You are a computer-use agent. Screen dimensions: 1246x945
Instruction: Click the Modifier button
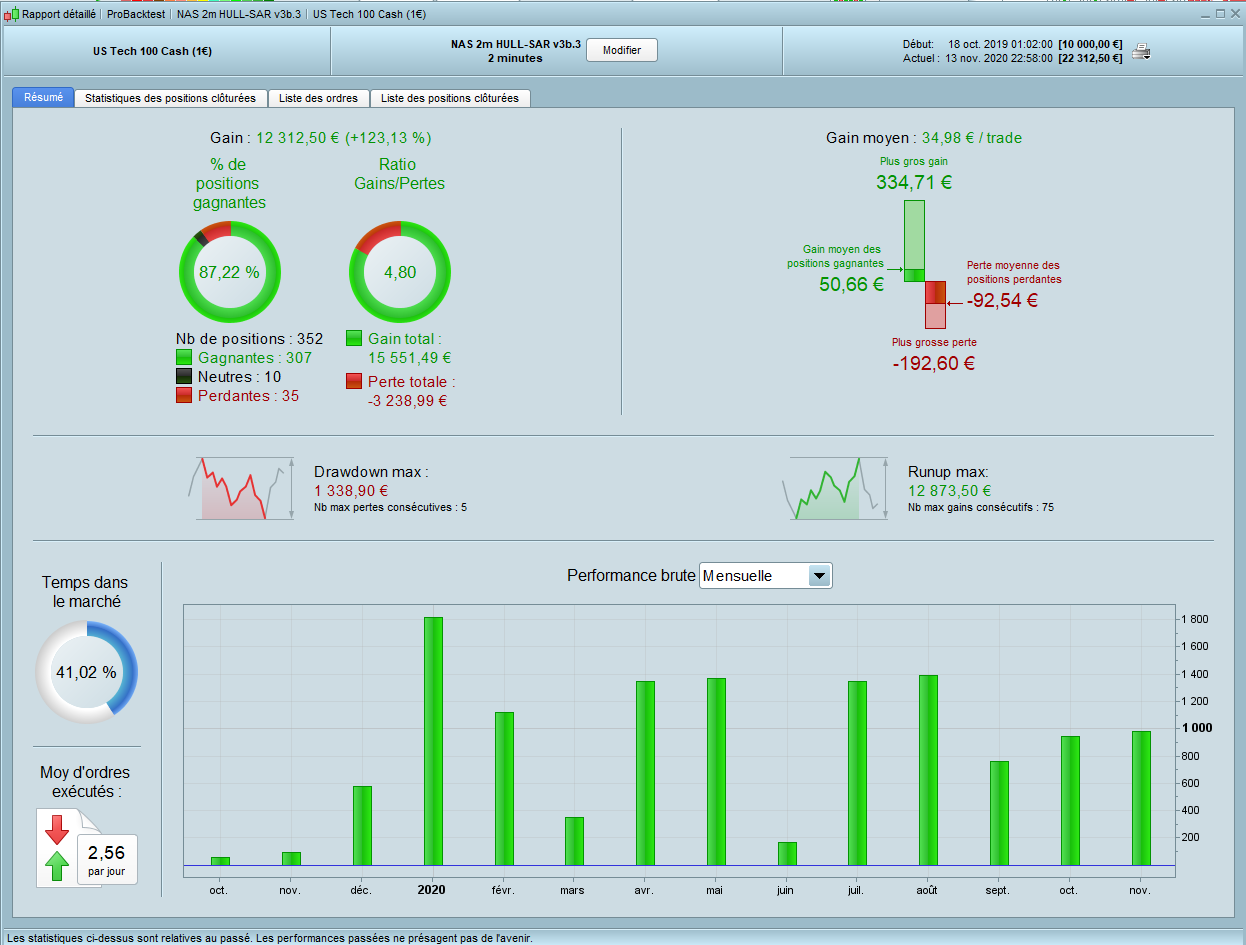pyautogui.click(x=621, y=50)
